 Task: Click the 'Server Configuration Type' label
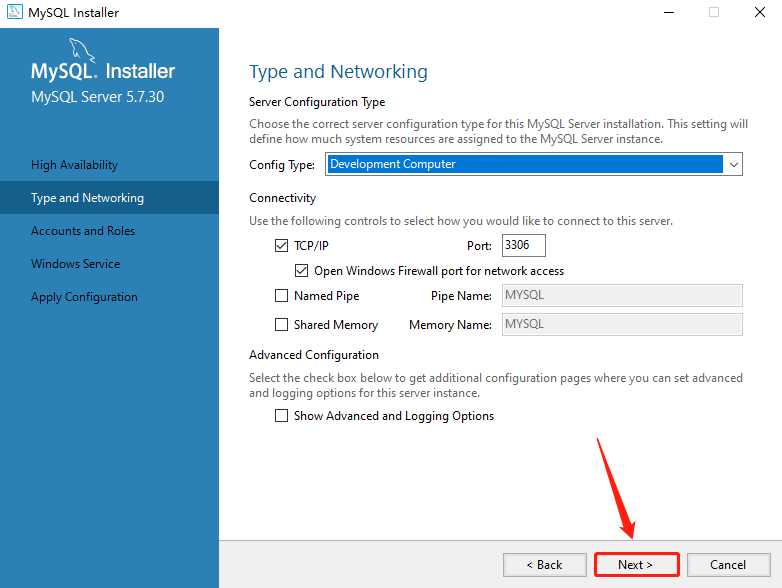[x=317, y=102]
